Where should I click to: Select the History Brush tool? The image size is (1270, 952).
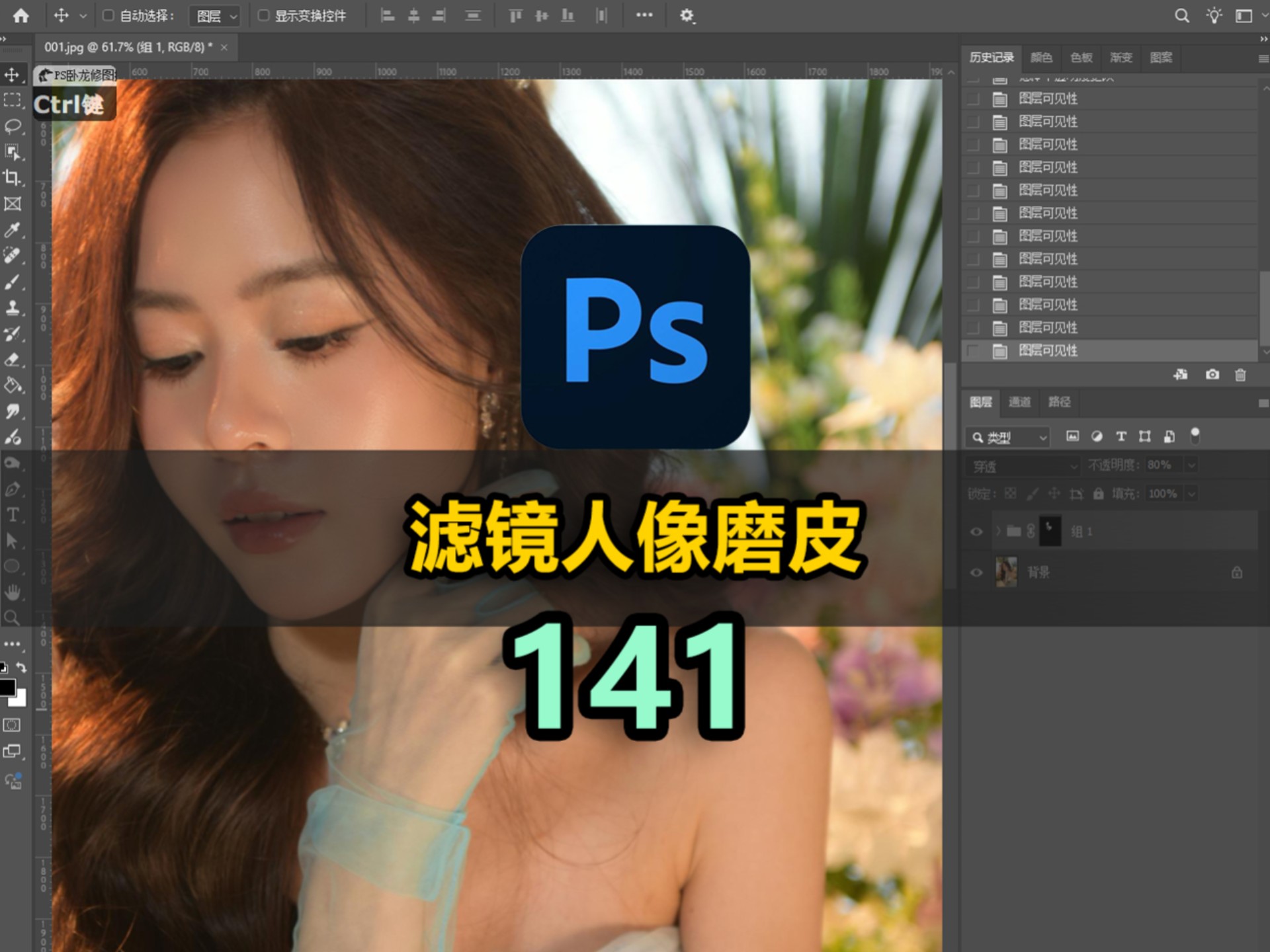point(12,334)
